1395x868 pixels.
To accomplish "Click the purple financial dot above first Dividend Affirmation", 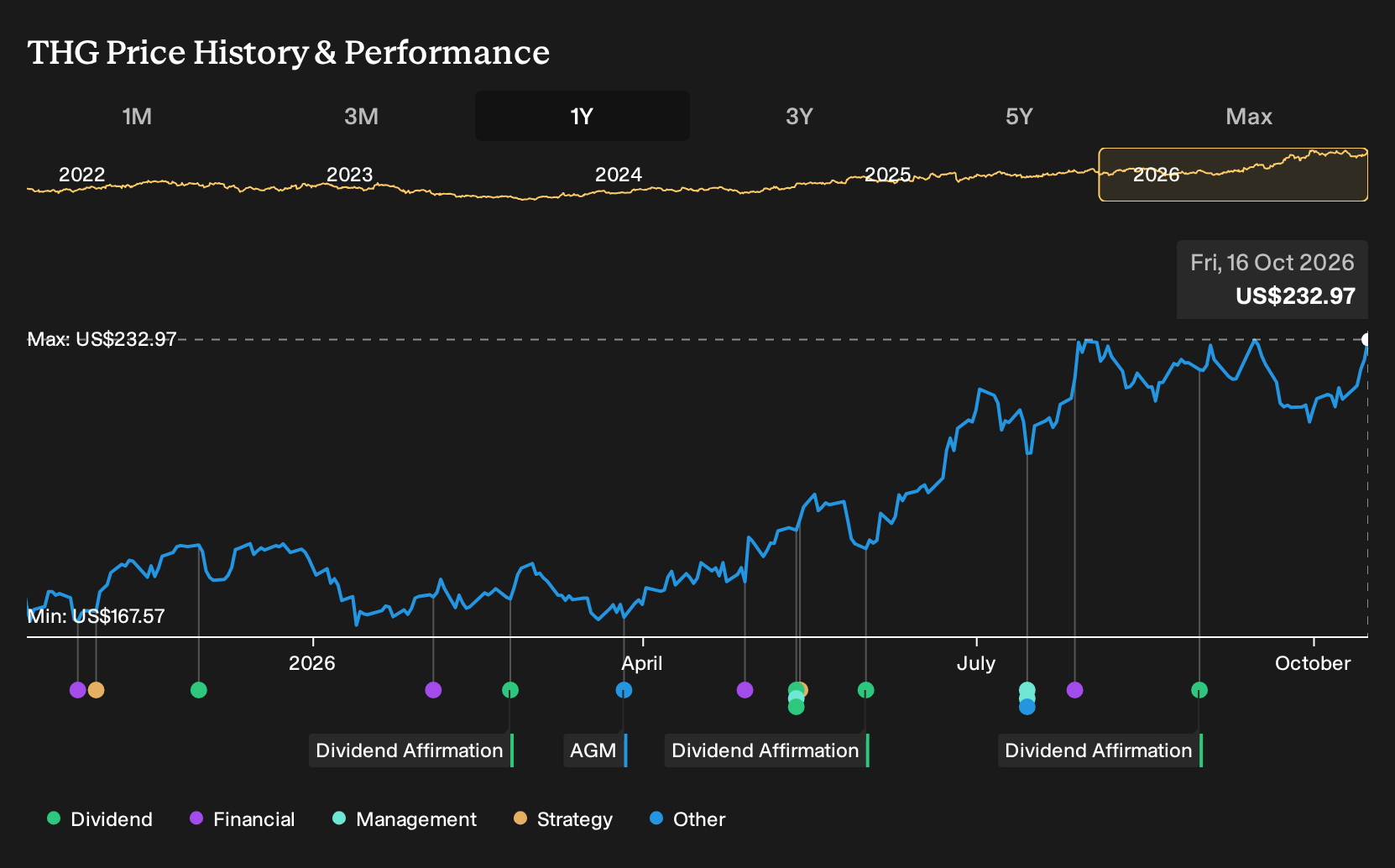I will [433, 690].
